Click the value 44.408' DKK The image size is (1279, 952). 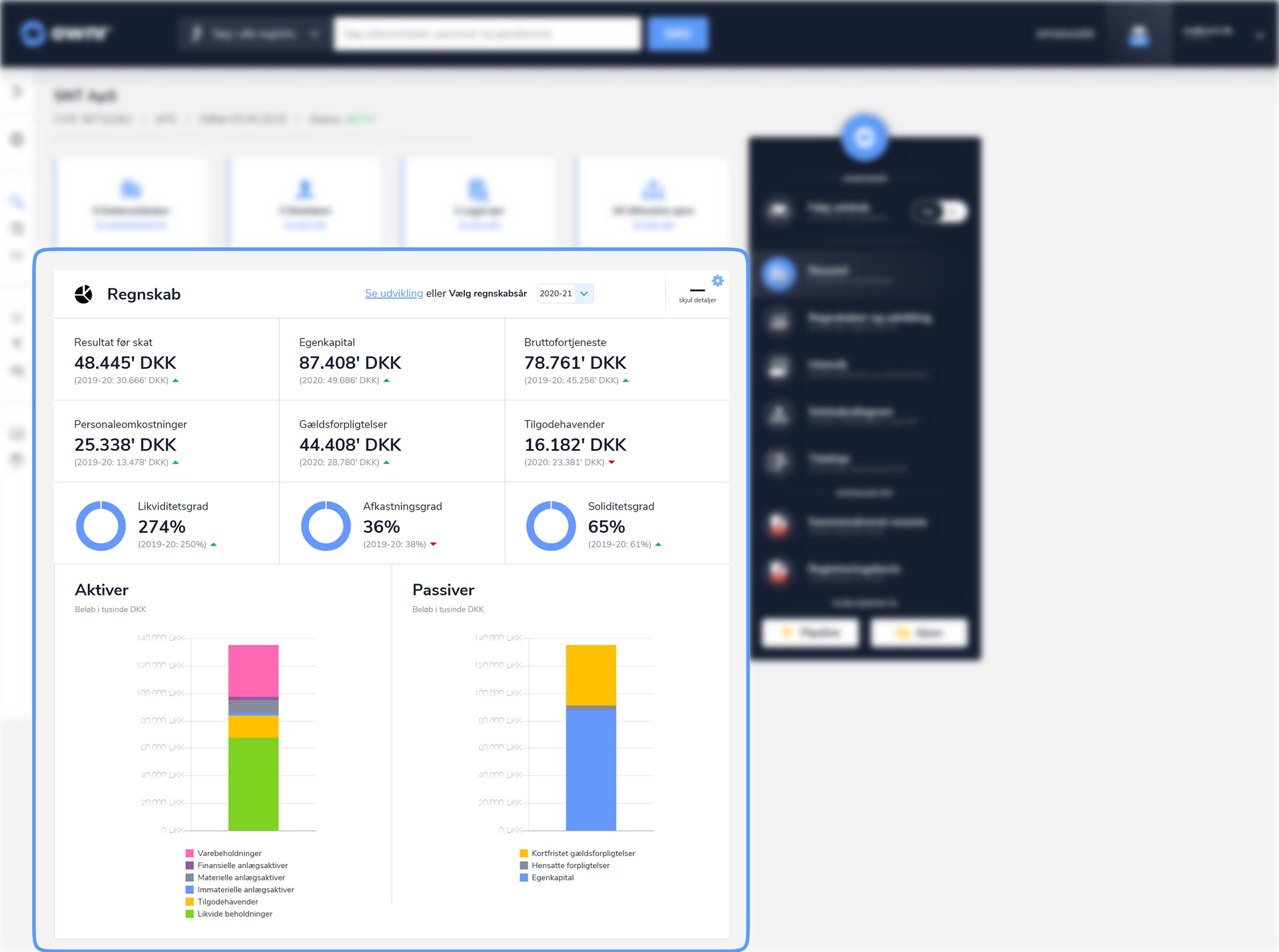(x=350, y=444)
